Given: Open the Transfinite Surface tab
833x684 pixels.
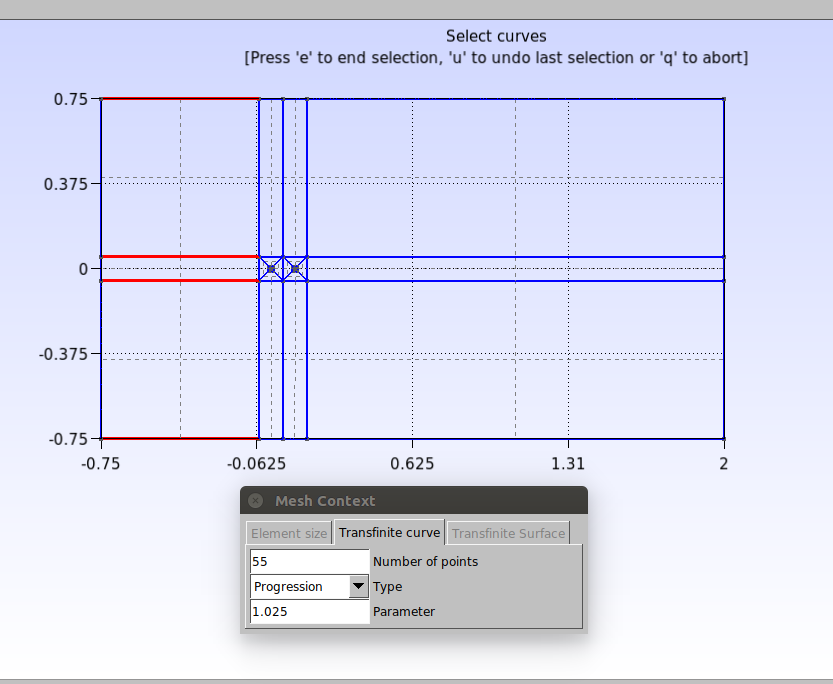Looking at the screenshot, I should tap(508, 533).
